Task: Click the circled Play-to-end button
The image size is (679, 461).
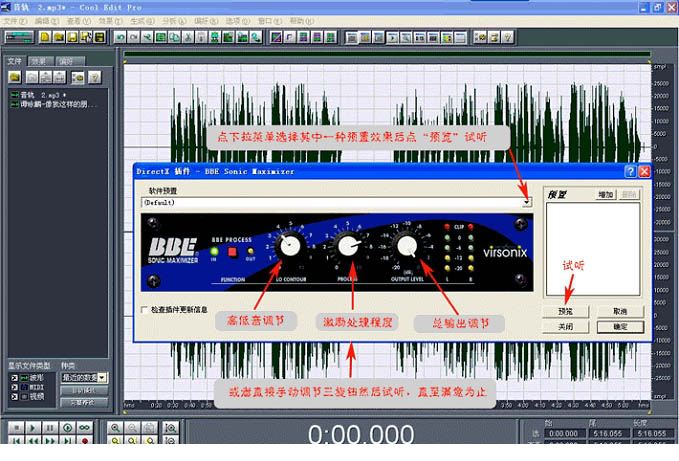Action: click(x=68, y=428)
